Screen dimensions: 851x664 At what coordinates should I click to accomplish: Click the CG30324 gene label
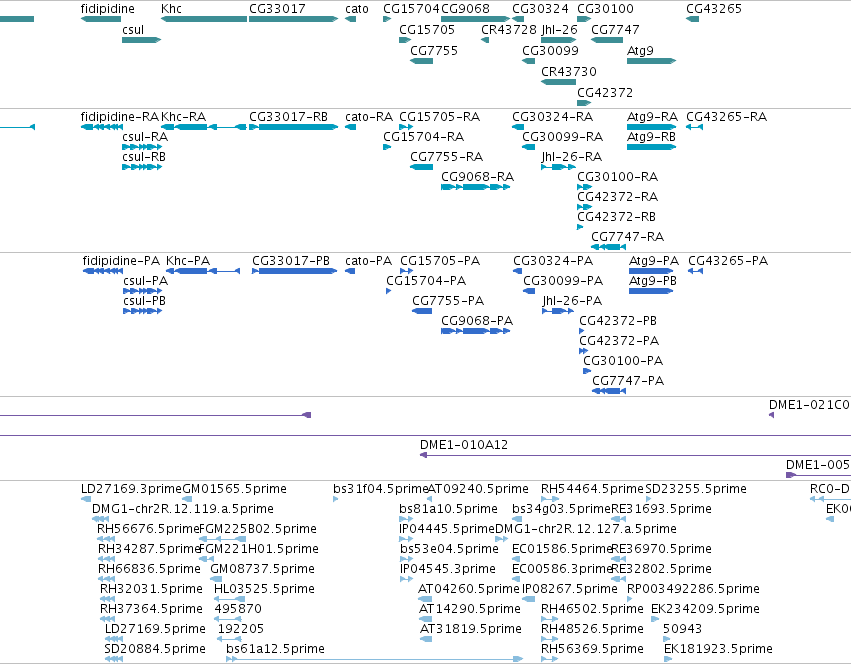[541, 9]
